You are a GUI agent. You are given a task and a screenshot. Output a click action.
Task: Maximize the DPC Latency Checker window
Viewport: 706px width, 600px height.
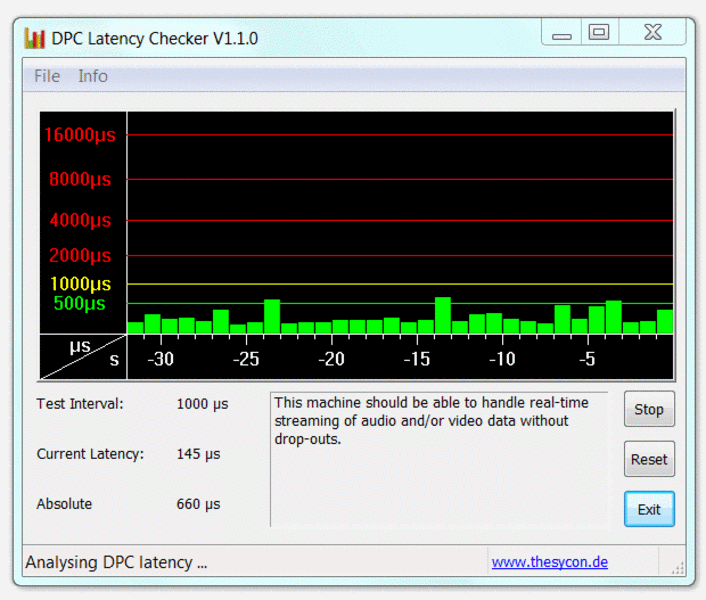(x=599, y=33)
